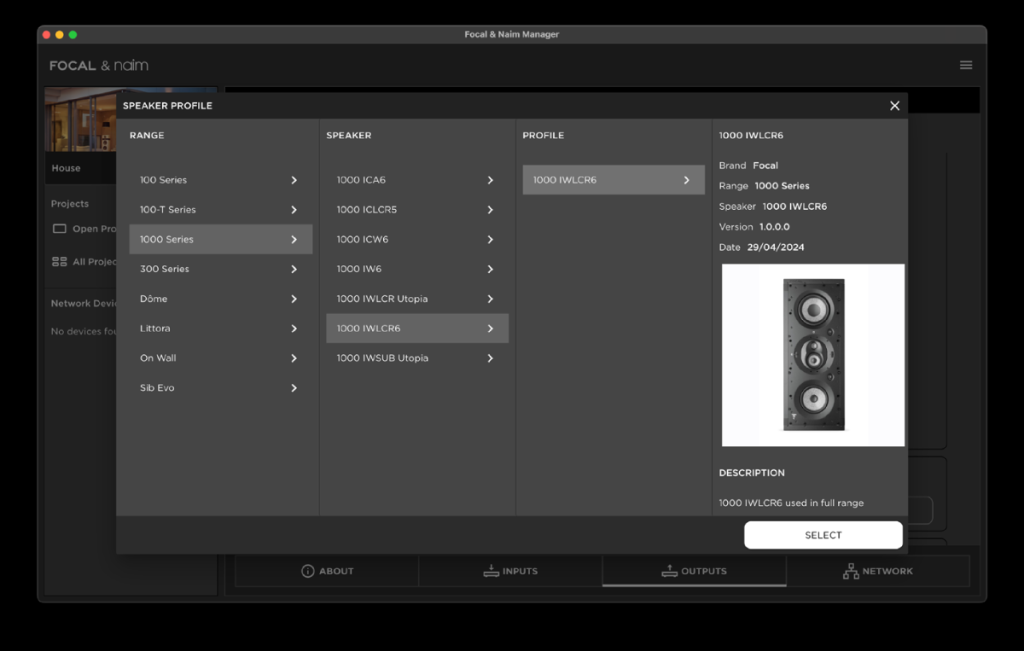Click the description '1000 IWLCR6 used in full range'
The height and width of the screenshot is (651, 1024).
(792, 503)
